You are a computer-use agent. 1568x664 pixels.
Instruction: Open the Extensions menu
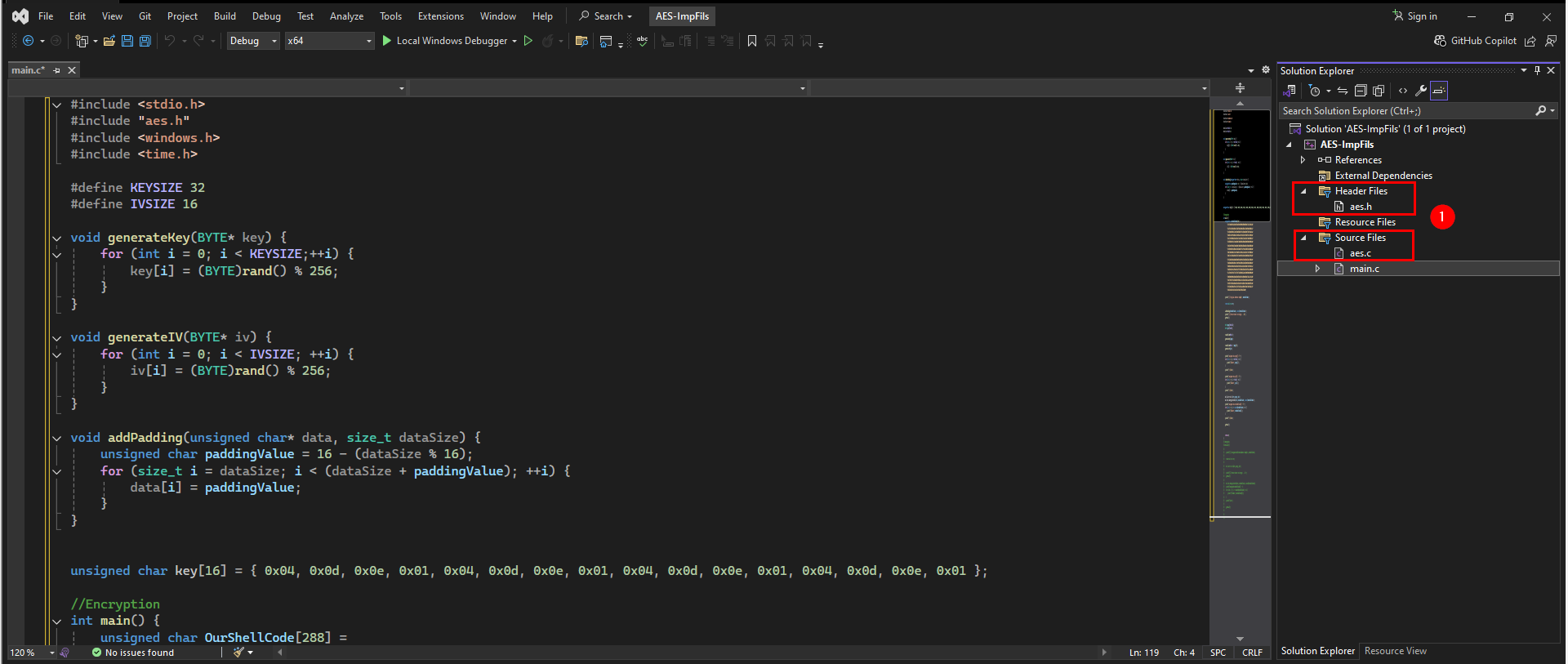tap(441, 16)
